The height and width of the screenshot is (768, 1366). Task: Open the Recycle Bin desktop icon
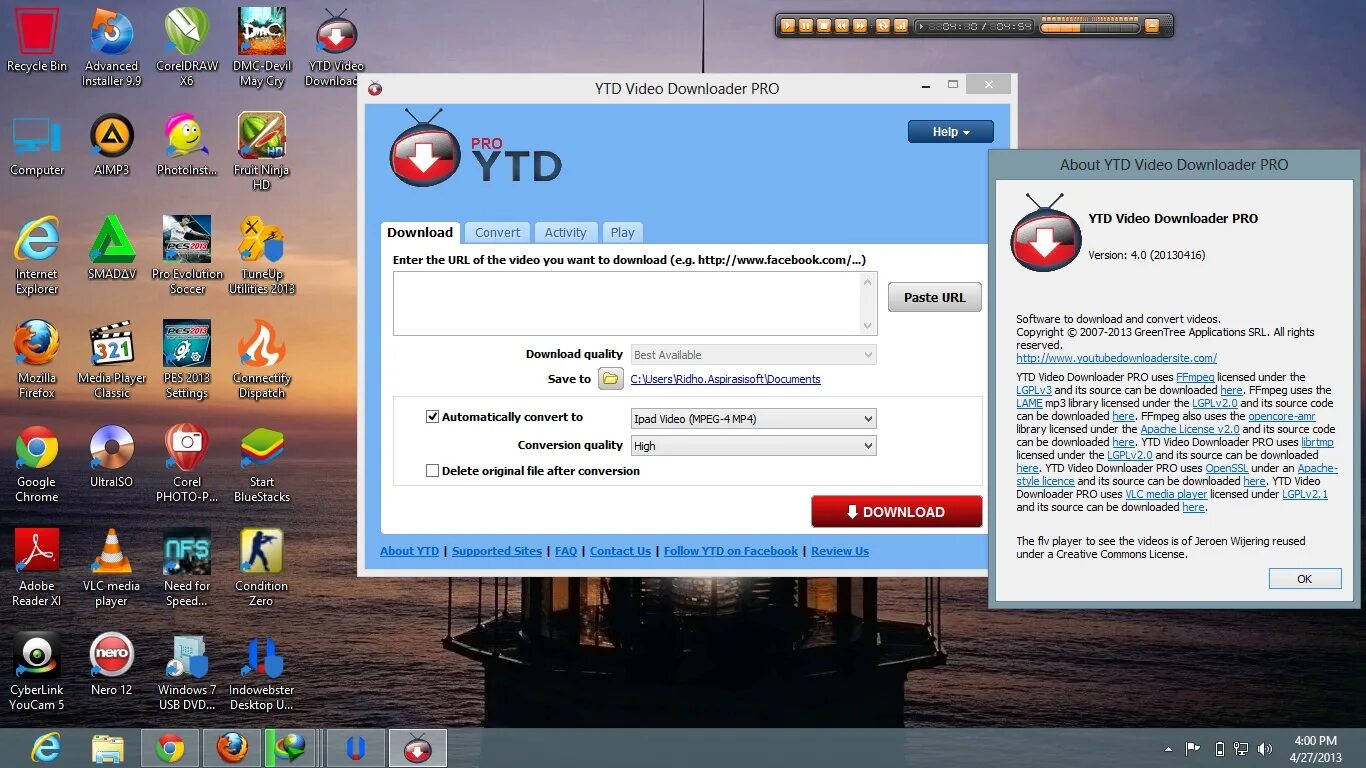coord(37,40)
